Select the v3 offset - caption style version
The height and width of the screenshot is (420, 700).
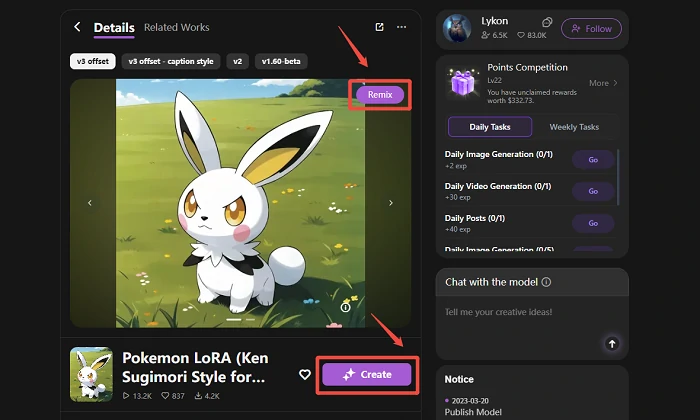[x=171, y=61]
